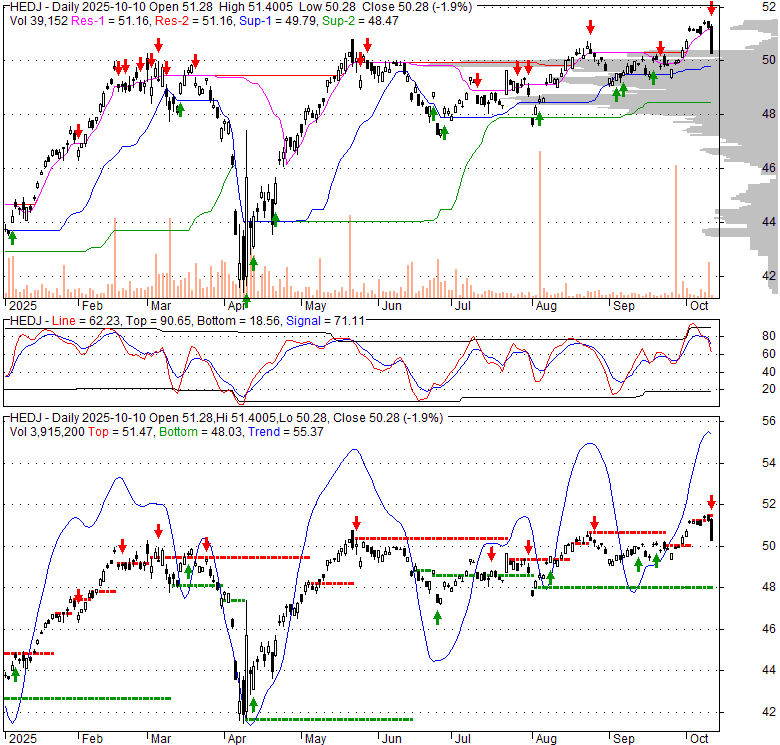Click the blue 'Signal = 71.11' oscillator label
780x745 pixels.
325,321
